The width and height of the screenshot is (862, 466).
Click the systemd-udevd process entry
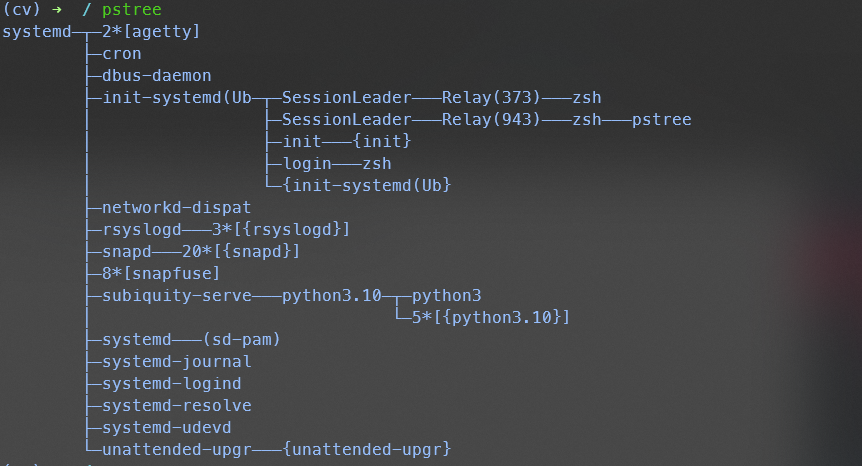[x=166, y=428]
